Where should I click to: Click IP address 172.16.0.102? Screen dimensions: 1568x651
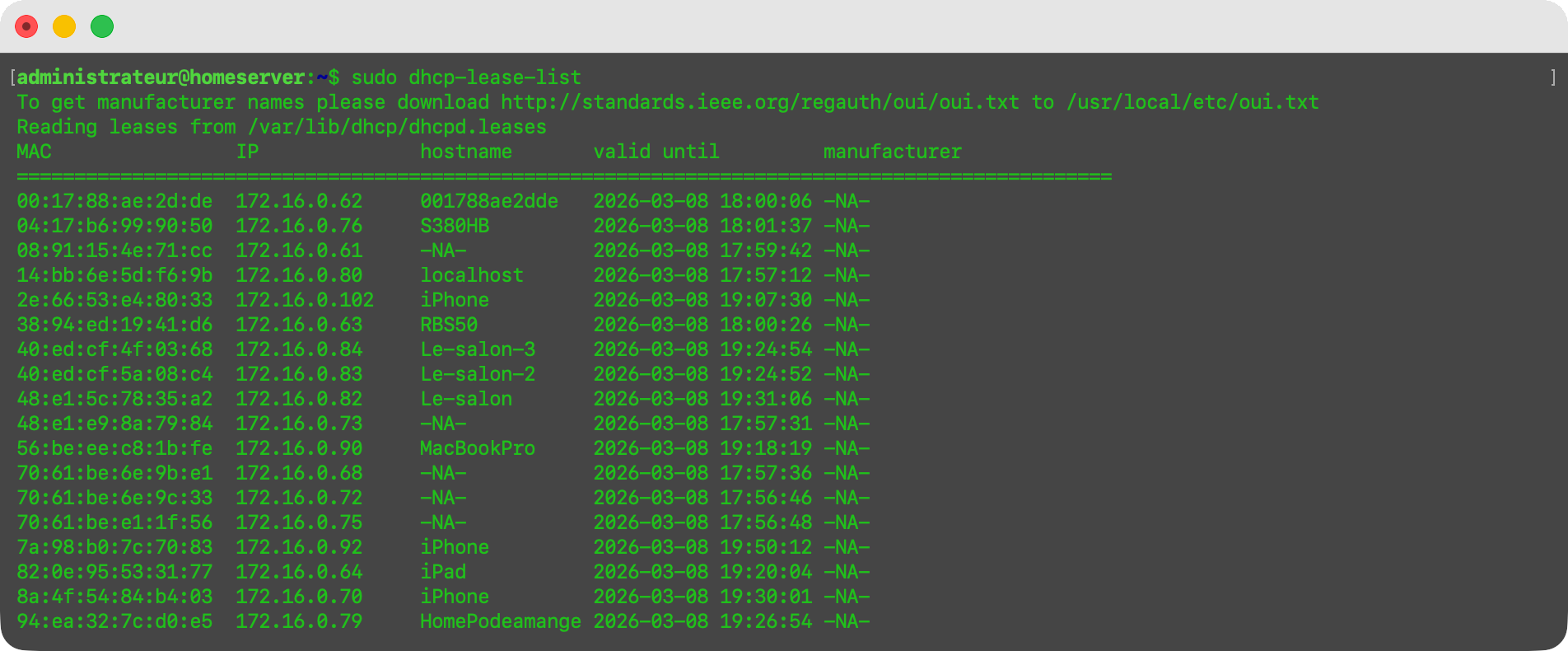pos(305,300)
